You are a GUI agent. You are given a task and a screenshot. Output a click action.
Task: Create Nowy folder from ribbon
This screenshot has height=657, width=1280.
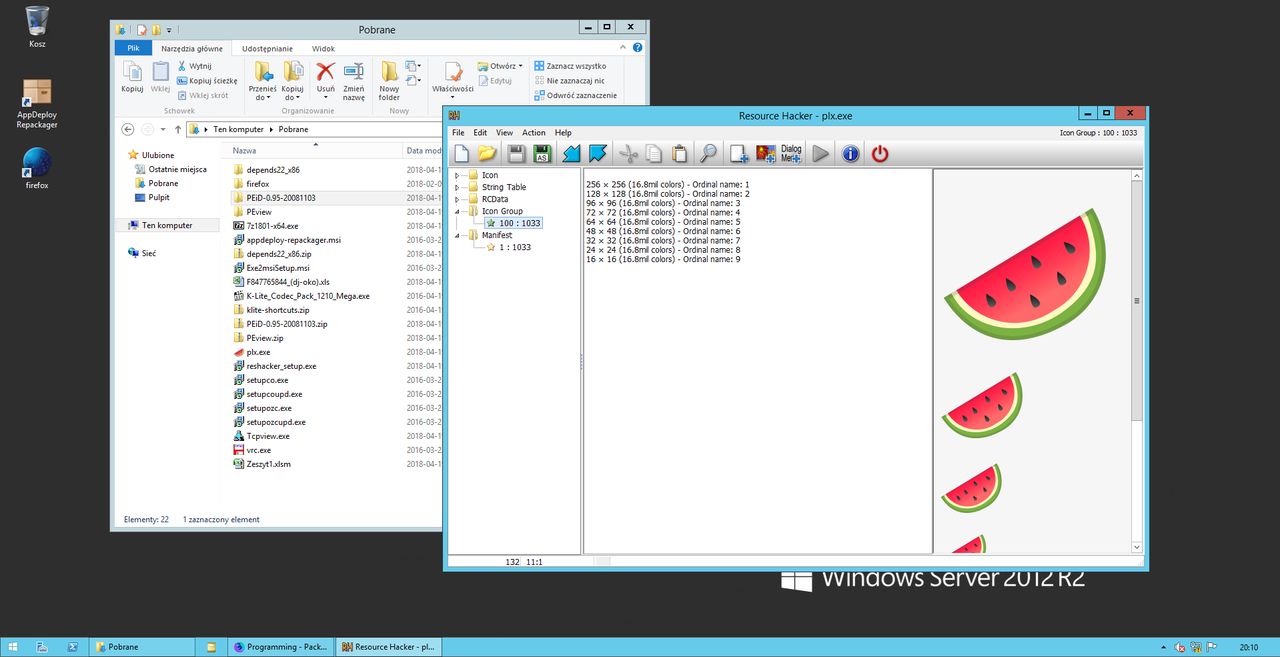(x=389, y=80)
